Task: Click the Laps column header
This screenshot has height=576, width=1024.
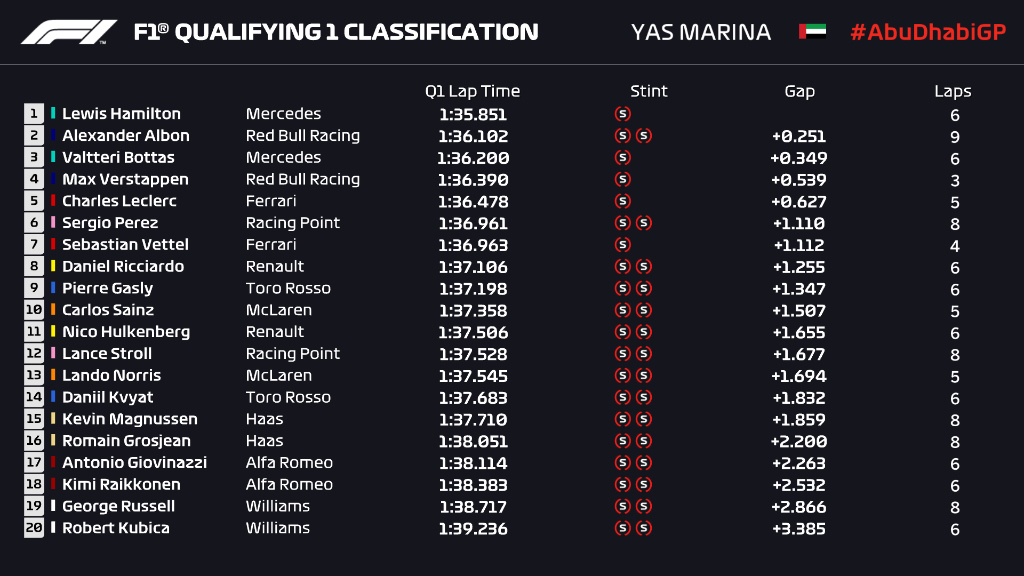Action: pos(952,91)
